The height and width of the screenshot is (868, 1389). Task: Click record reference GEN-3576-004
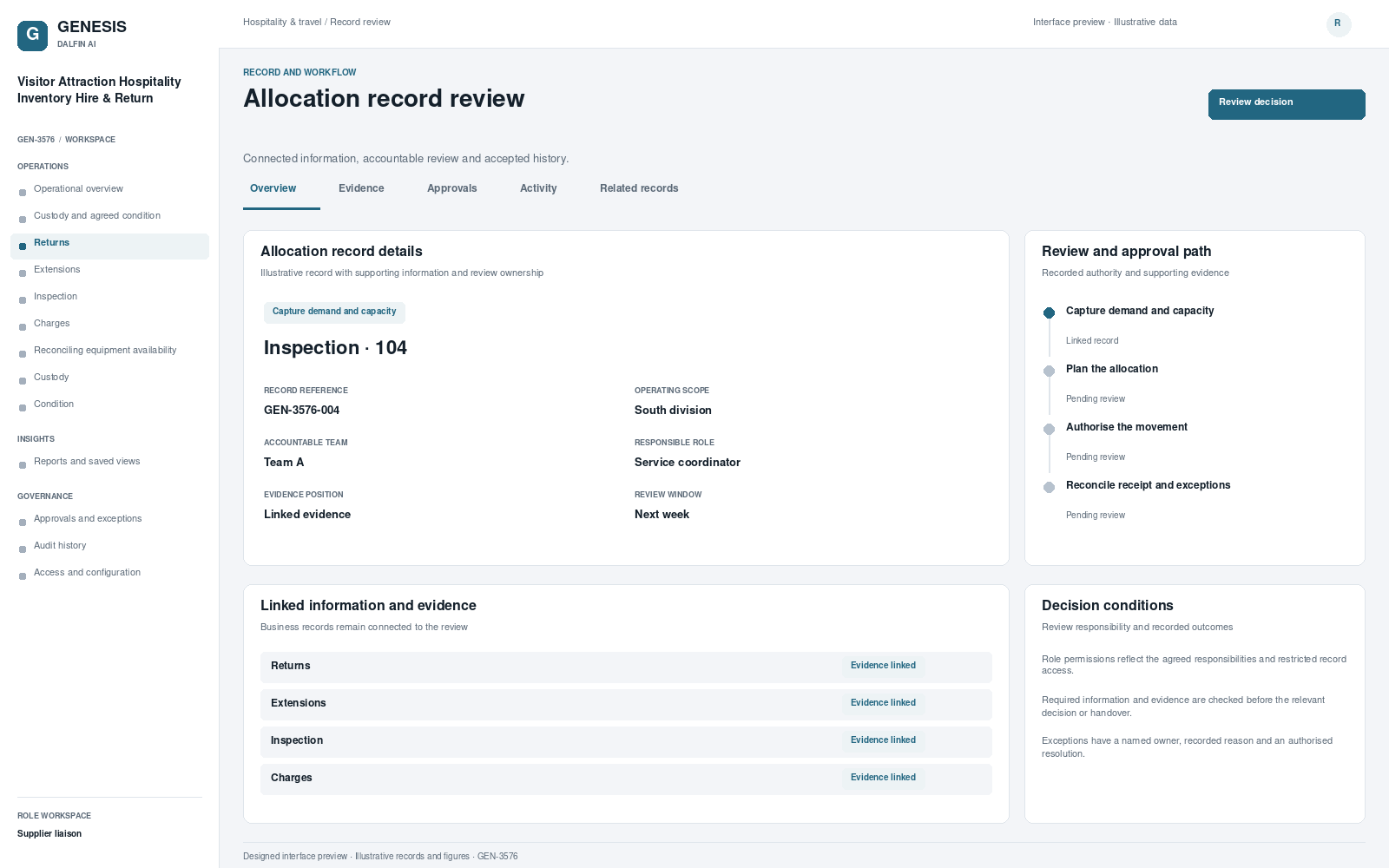tap(301, 411)
